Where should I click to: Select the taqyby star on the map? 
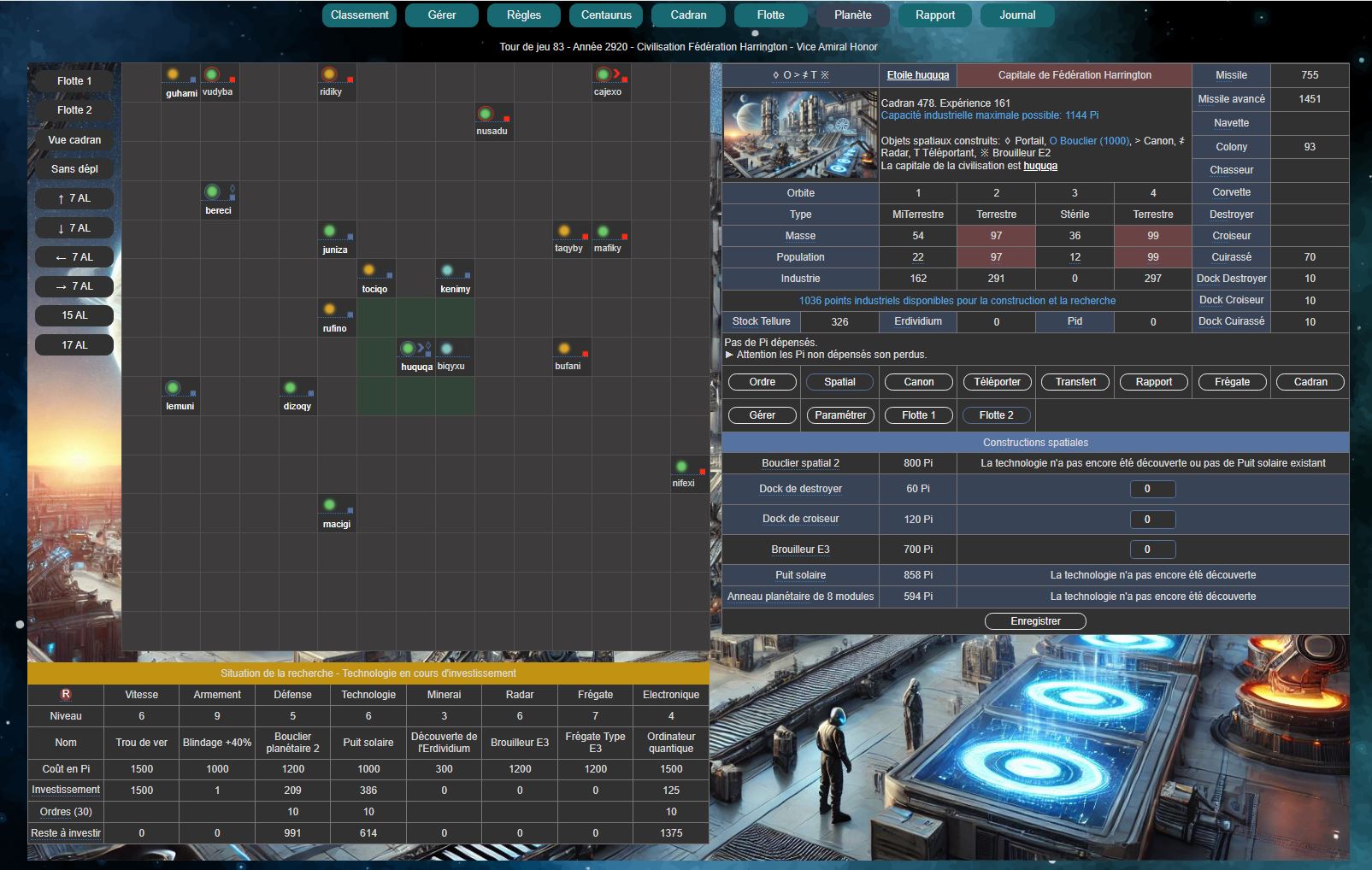564,231
